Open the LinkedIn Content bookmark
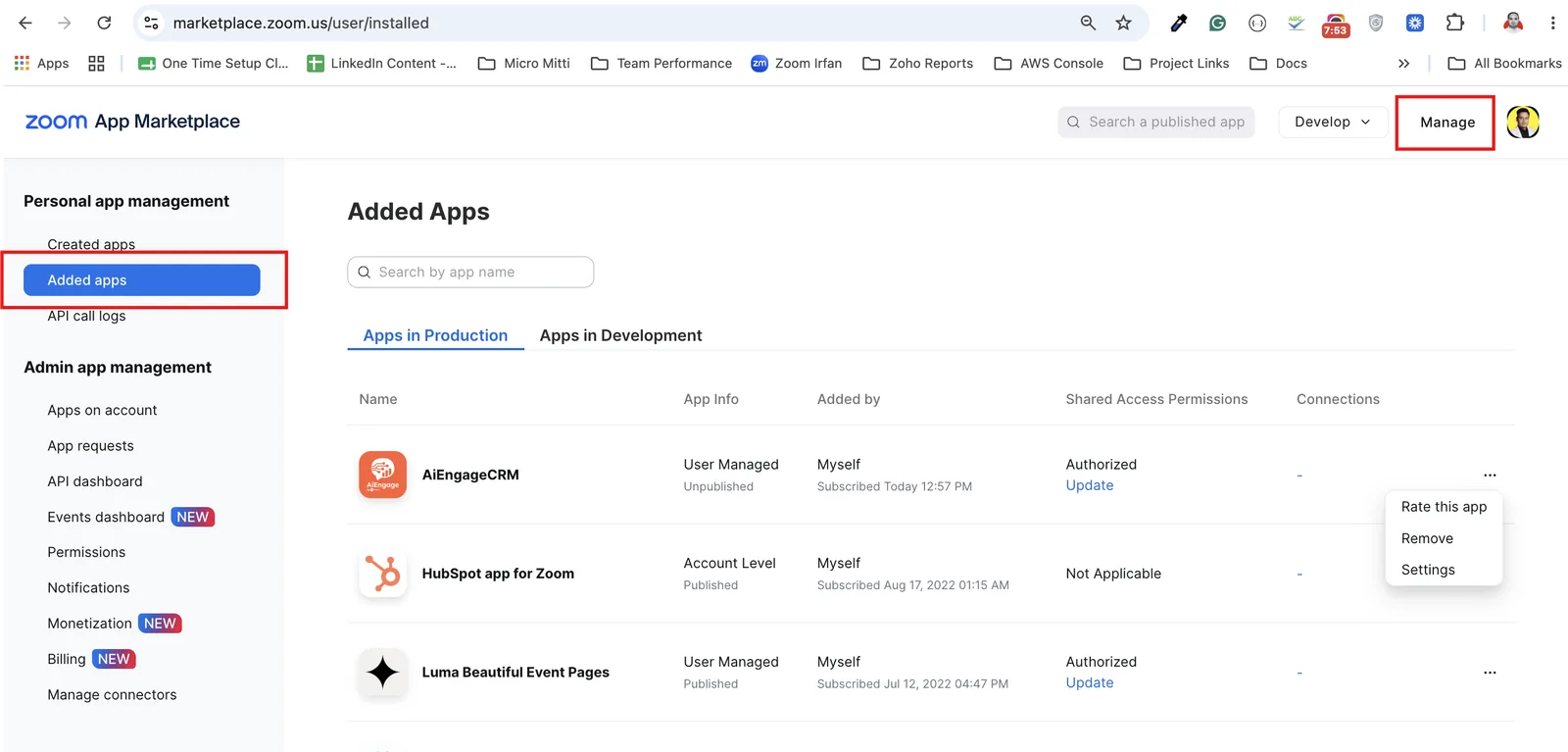 click(x=382, y=63)
